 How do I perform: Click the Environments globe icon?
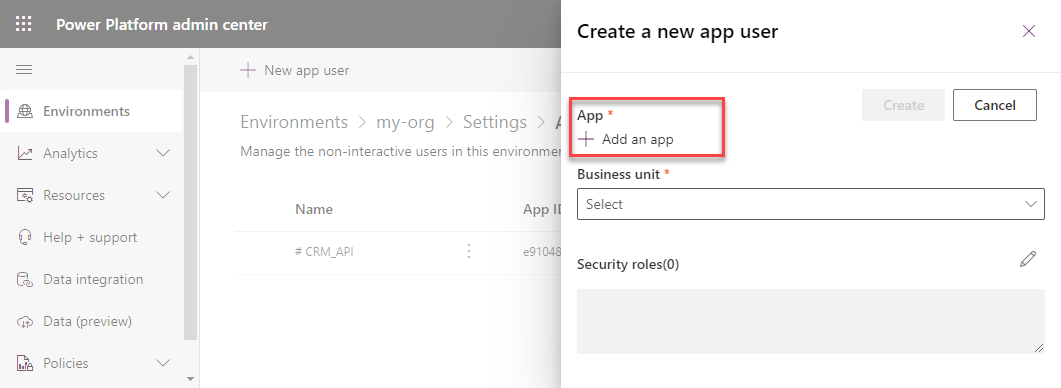point(25,111)
